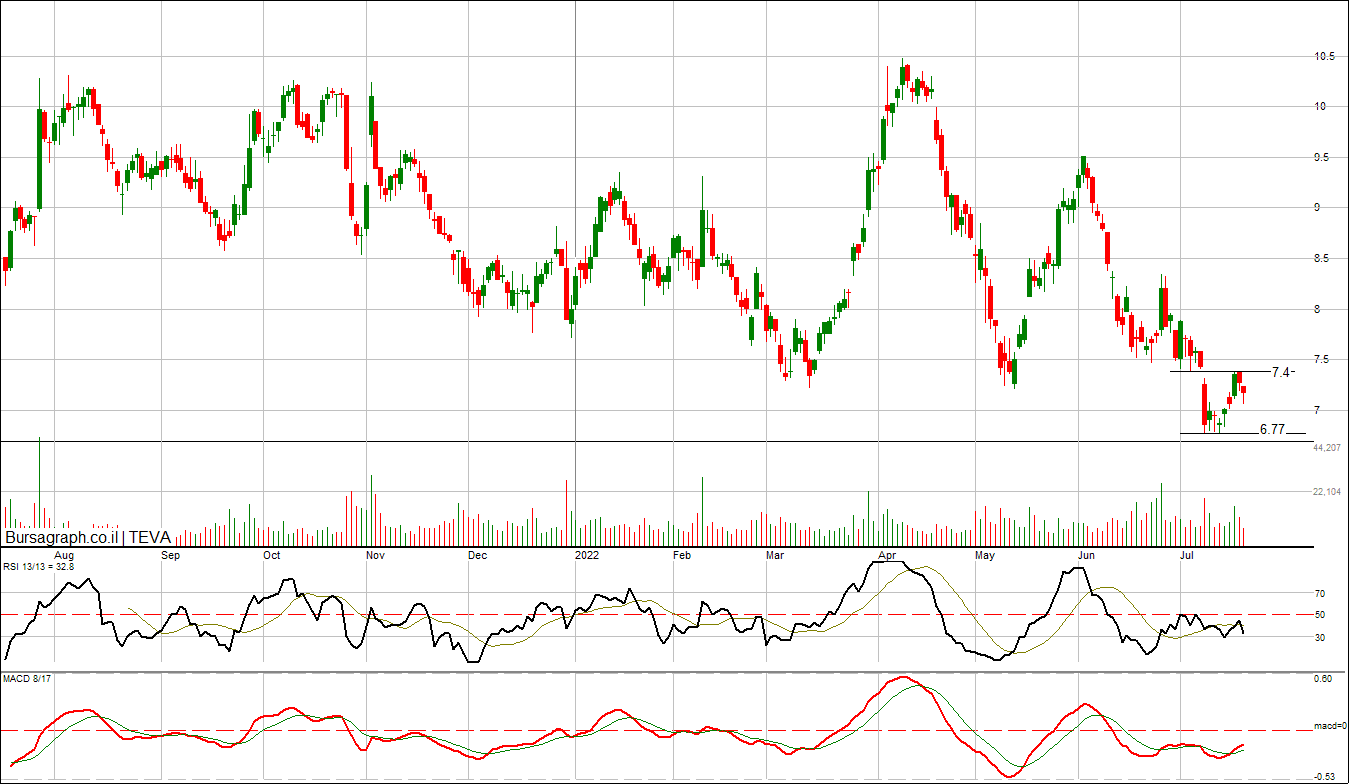
Task: Select the 6.77 support line annotation
Action: tap(1272, 429)
